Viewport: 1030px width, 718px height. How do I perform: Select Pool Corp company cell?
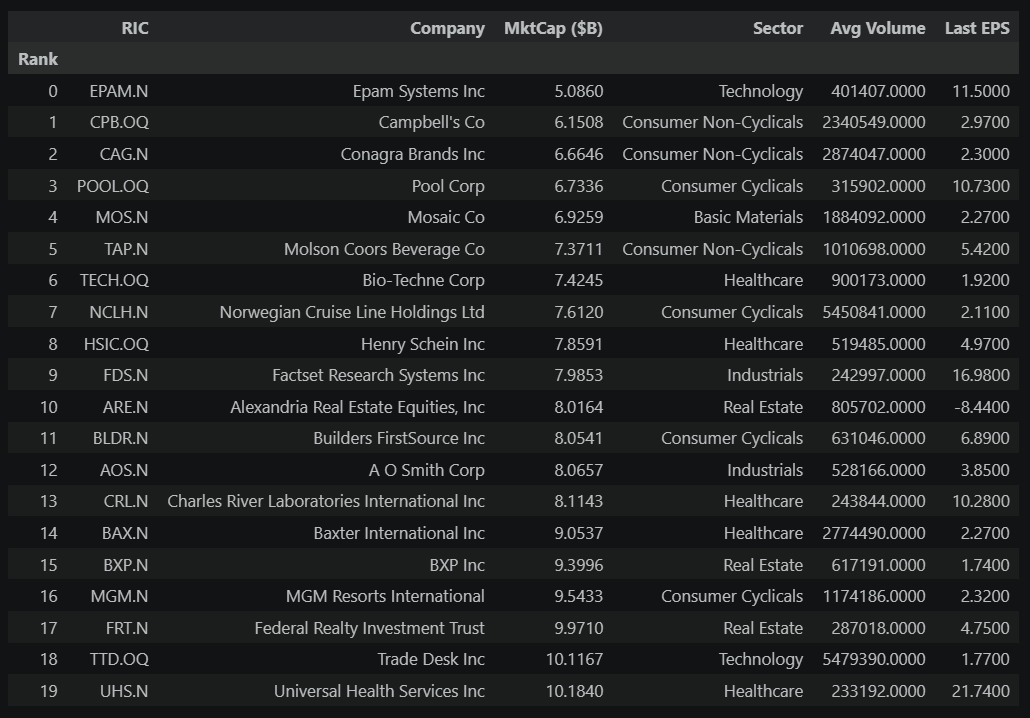pyautogui.click(x=448, y=186)
